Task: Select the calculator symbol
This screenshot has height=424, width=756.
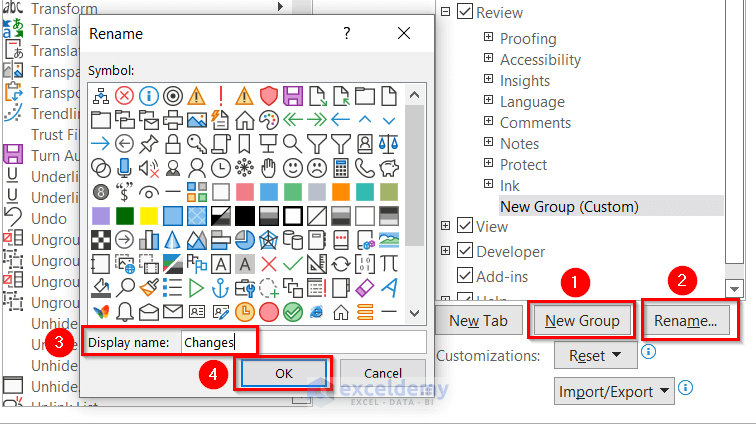Action: coord(341,168)
